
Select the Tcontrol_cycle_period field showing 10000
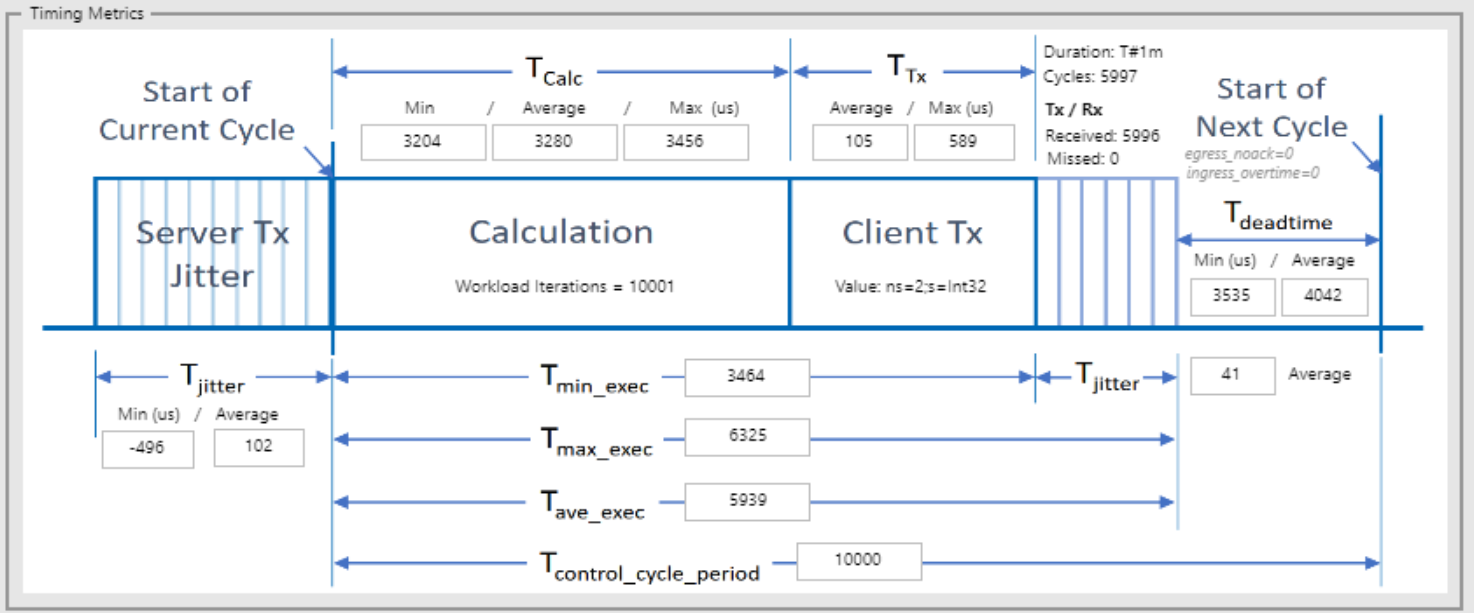[859, 561]
